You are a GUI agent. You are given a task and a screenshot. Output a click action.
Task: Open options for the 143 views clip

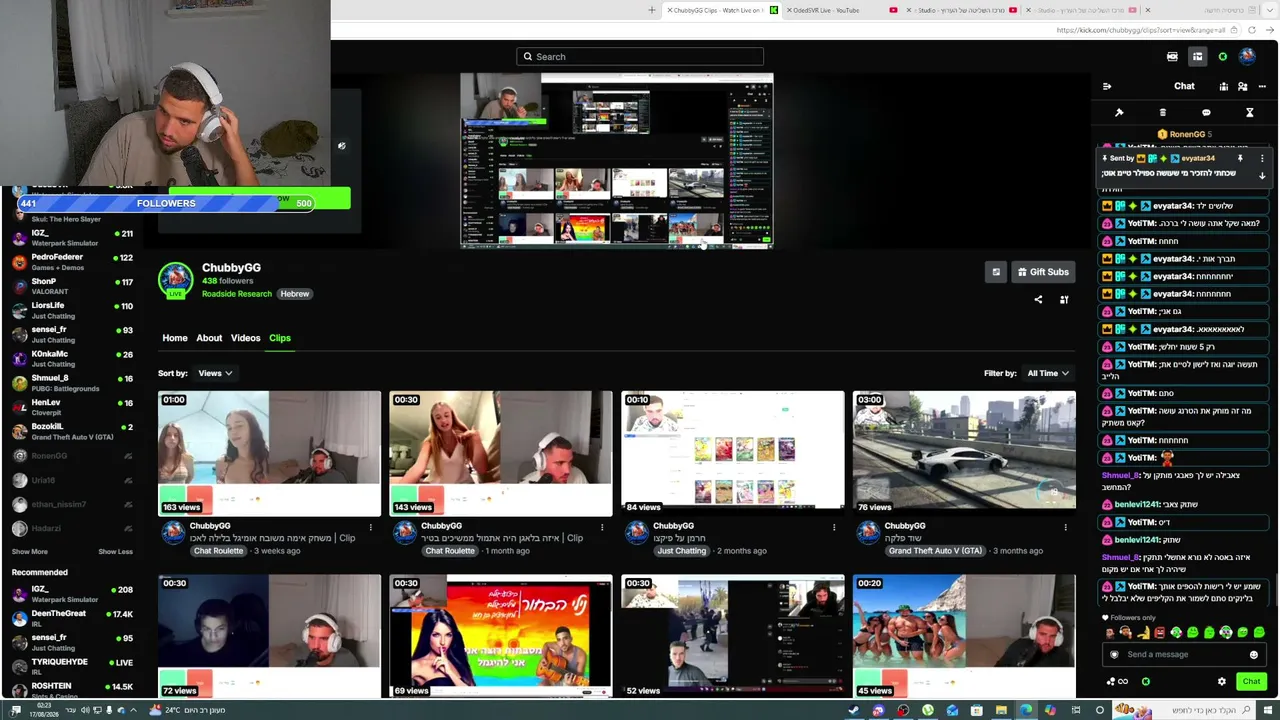pyautogui.click(x=602, y=527)
